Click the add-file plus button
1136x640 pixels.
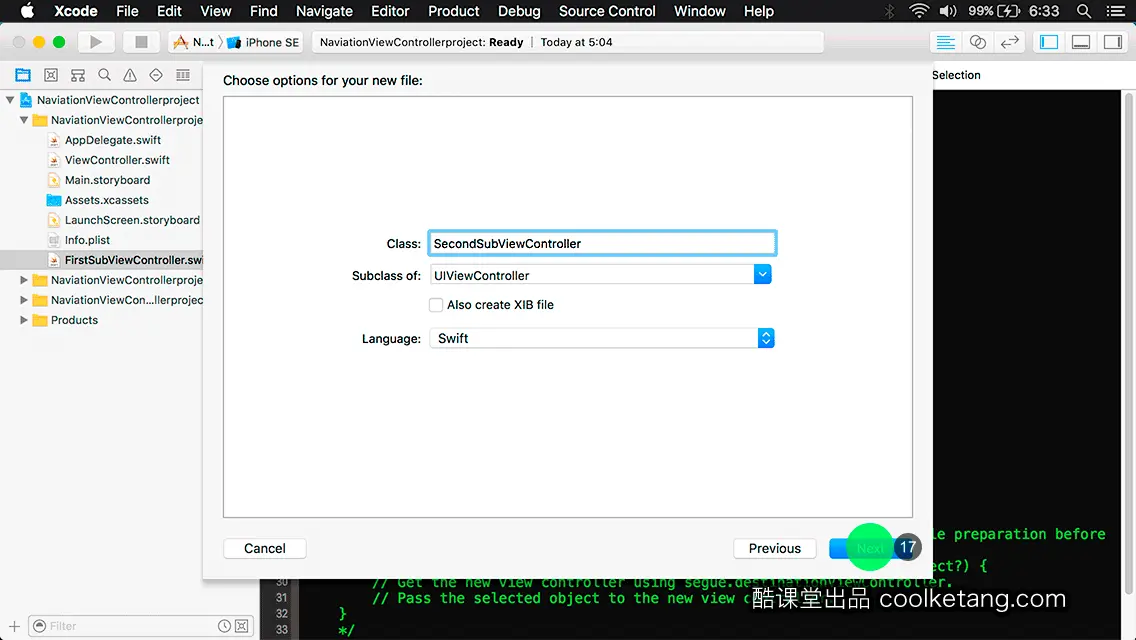(x=14, y=626)
